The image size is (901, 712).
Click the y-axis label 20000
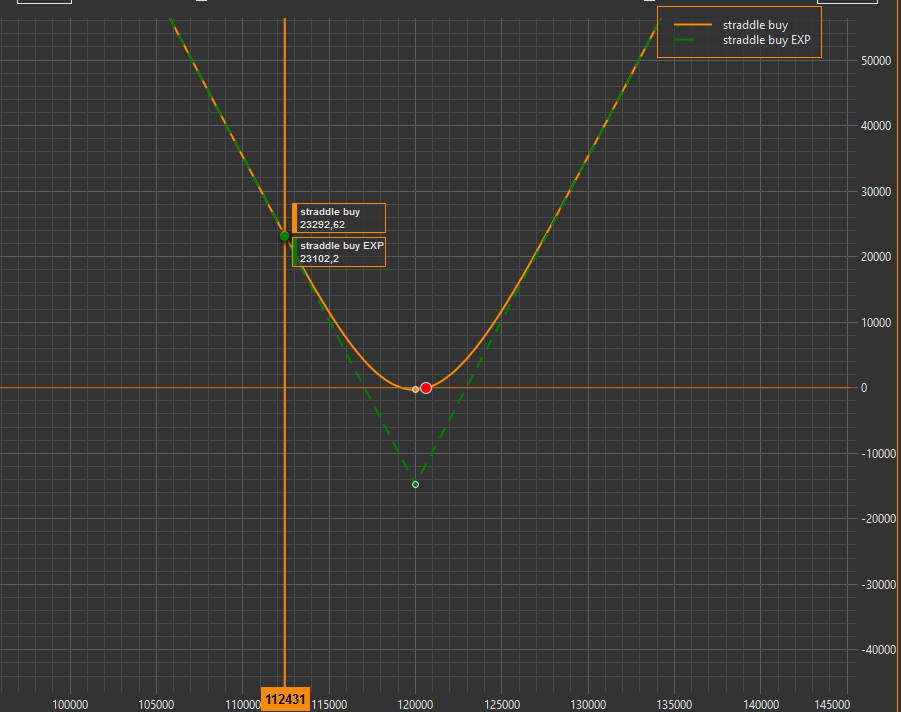tap(876, 257)
